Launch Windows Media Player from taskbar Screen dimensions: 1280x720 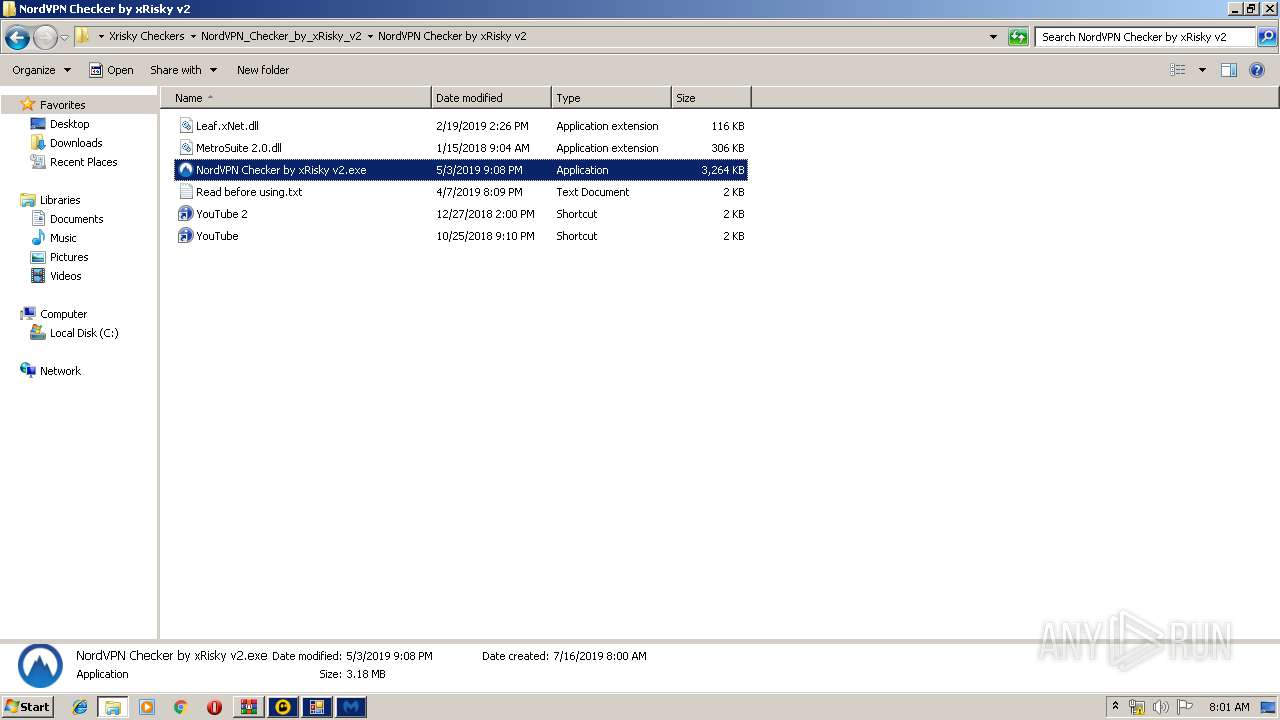tap(147, 707)
